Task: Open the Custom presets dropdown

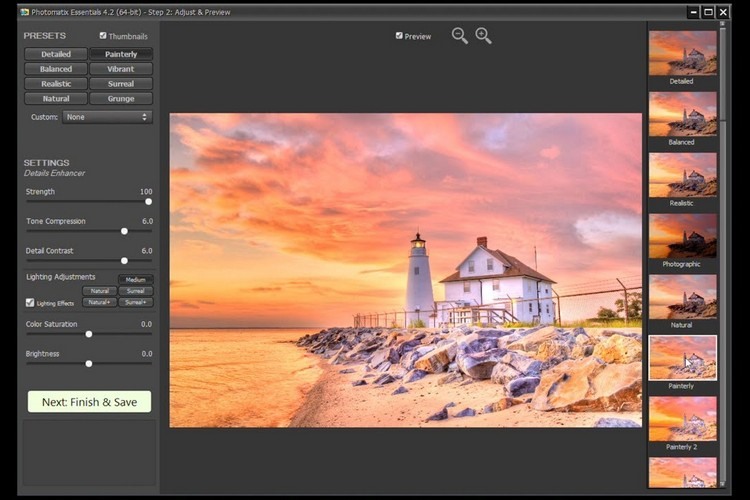Action: 106,117
